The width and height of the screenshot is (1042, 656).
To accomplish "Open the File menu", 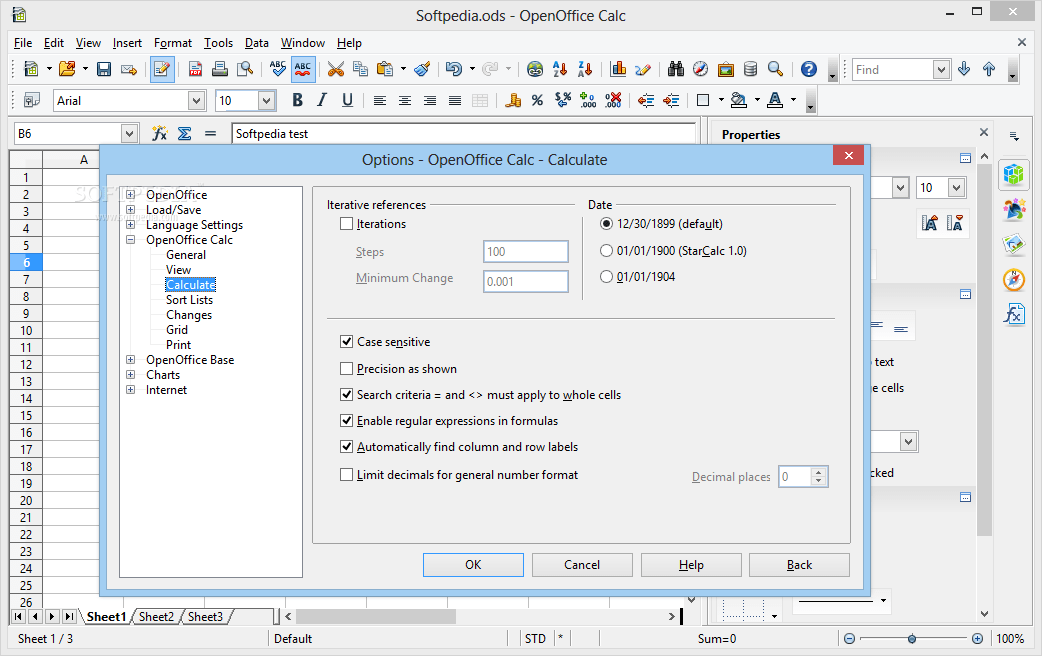I will click(23, 43).
